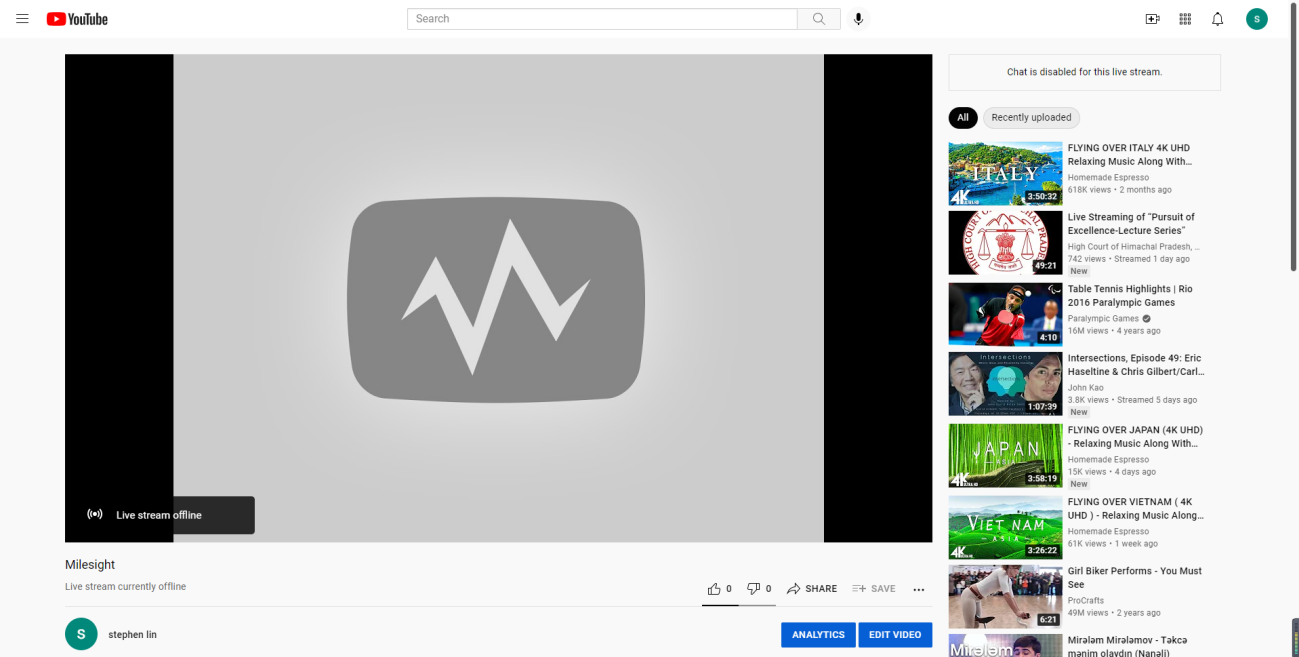The width and height of the screenshot is (1299, 657).
Task: Open the High Court lecture series thumbnail
Action: 1005,243
